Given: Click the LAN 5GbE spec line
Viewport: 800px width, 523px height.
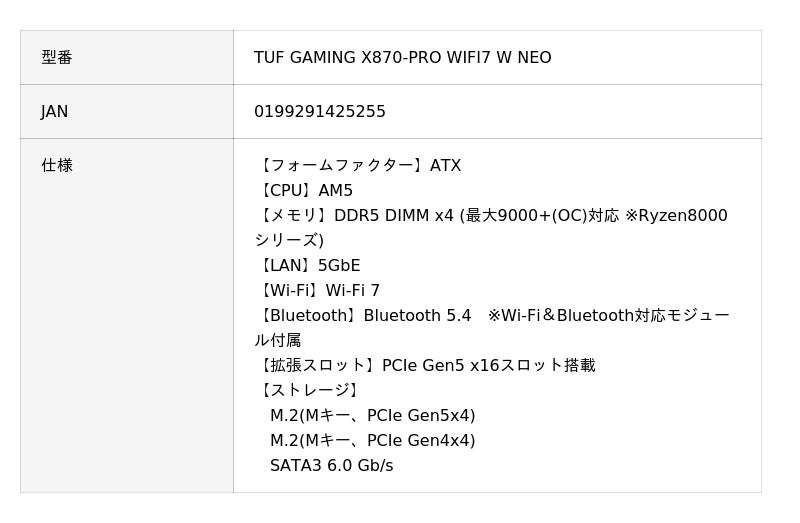Looking at the screenshot, I should point(308,266).
